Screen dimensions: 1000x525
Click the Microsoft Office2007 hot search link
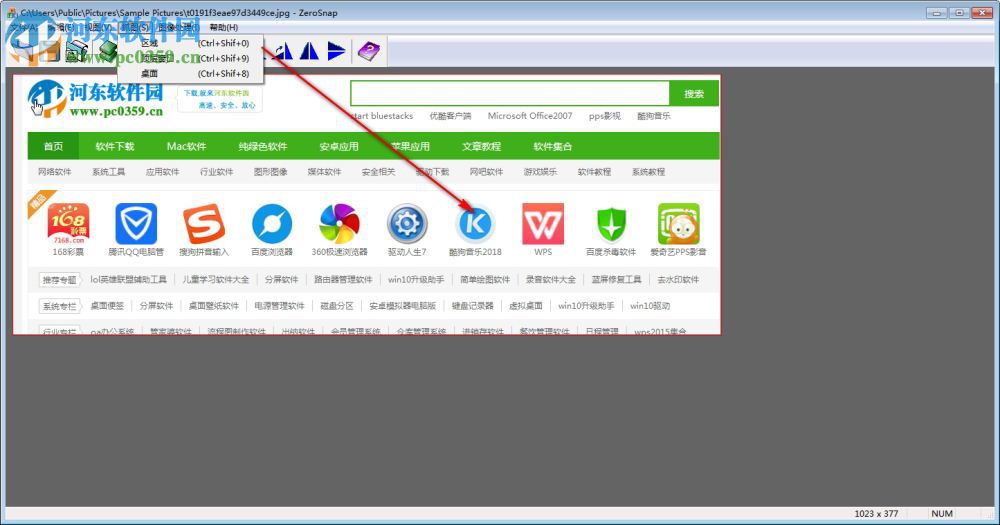[530, 116]
